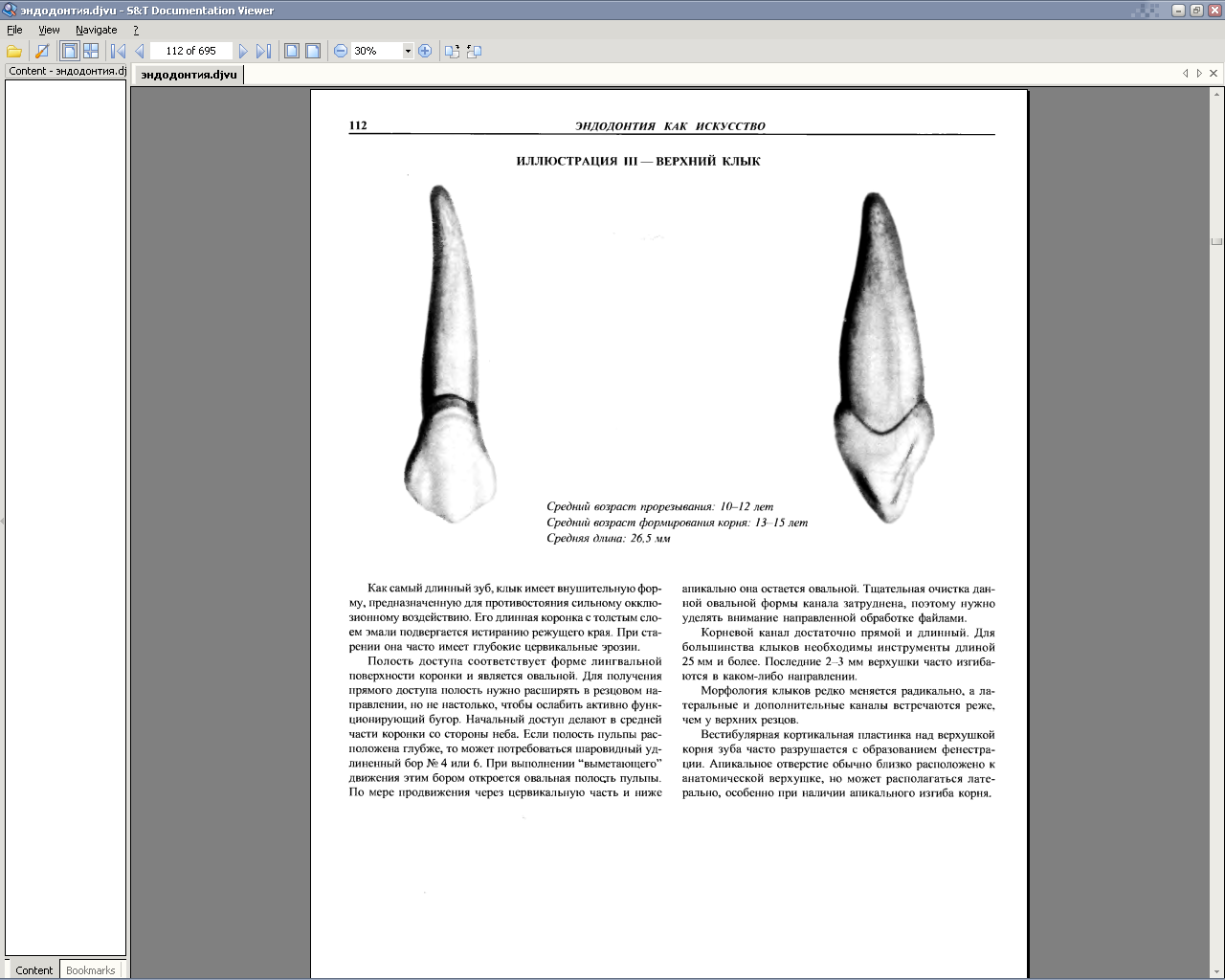
Task: Open the Navigate menu
Action: (x=97, y=30)
